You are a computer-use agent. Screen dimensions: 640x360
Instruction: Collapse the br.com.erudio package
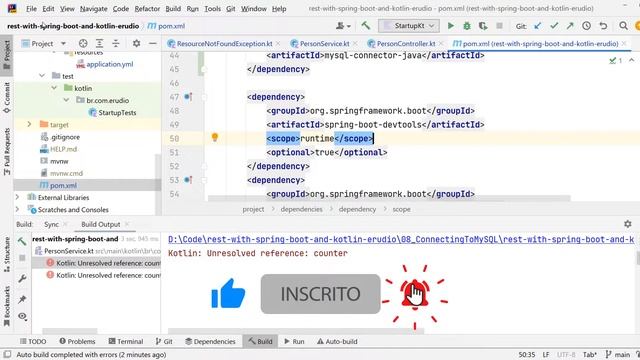(x=66, y=100)
